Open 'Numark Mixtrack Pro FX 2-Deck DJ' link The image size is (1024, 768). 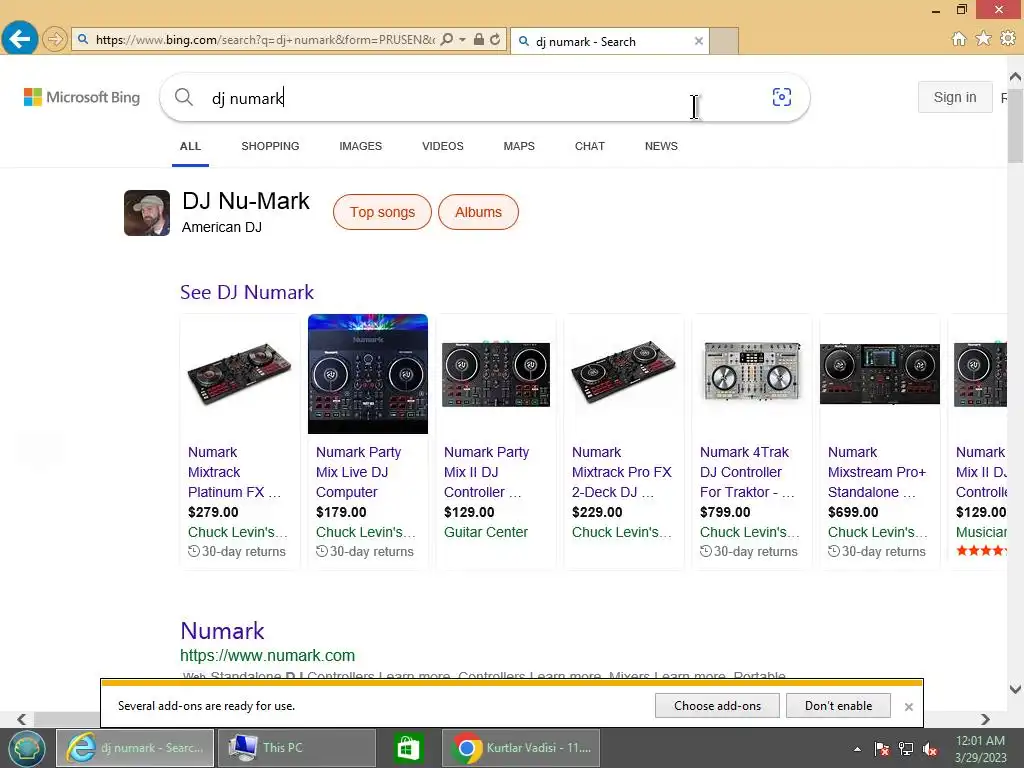pos(622,472)
